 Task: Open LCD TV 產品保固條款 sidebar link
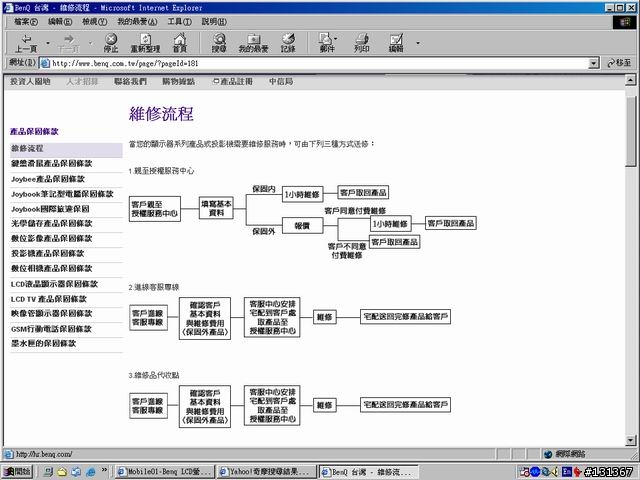pos(49,299)
